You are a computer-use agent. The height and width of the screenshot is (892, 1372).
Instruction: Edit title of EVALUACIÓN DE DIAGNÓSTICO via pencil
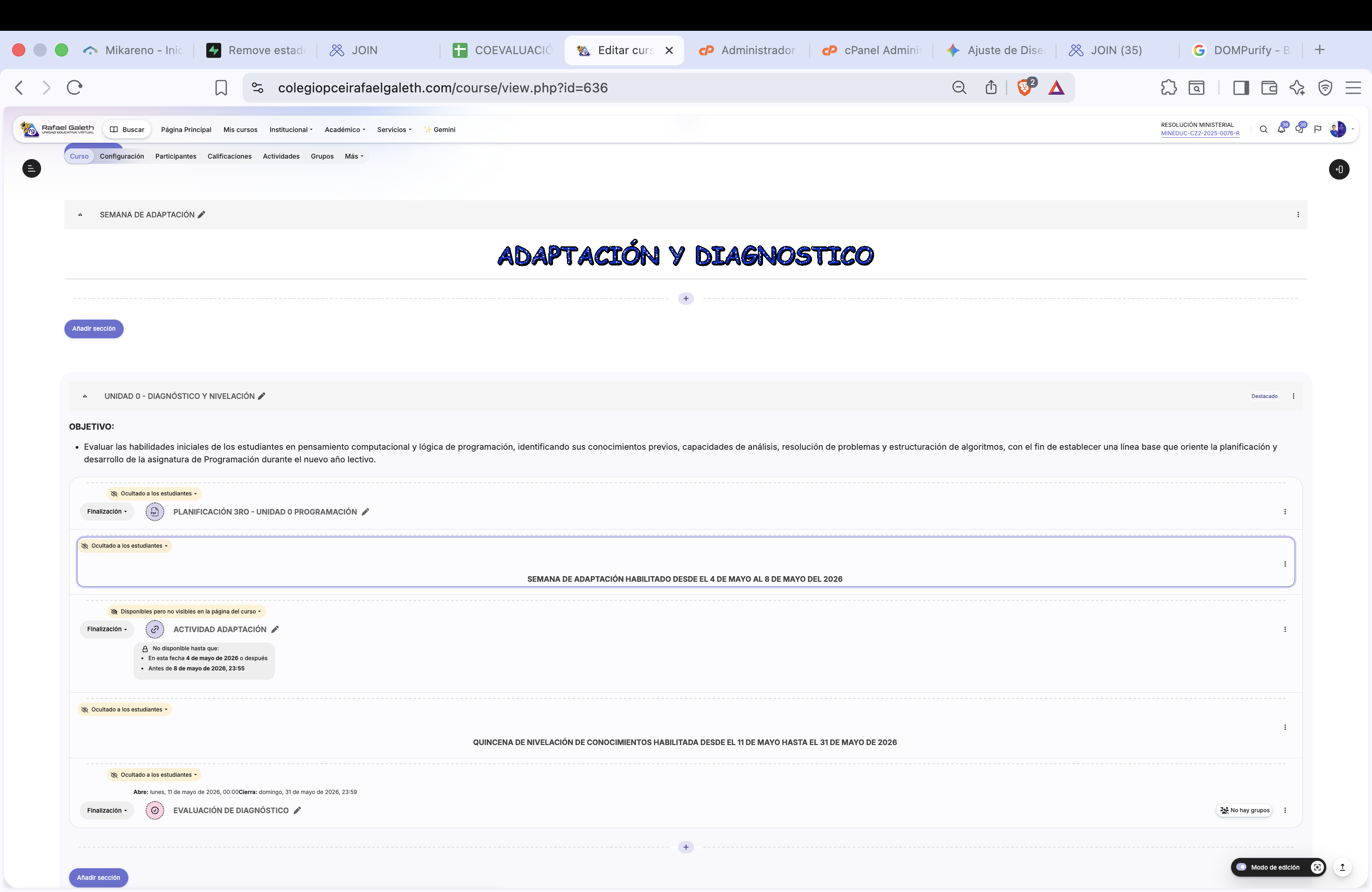tap(297, 810)
